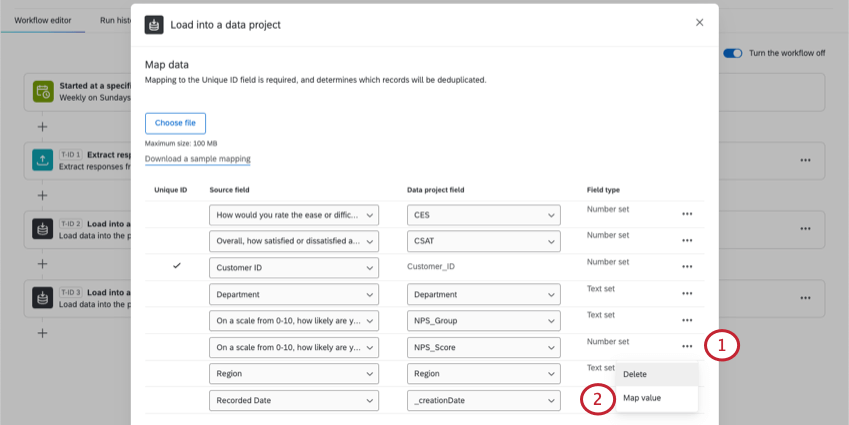The height and width of the screenshot is (425, 849).
Task: Click the green scheduled trigger calendar icon
Action: (x=43, y=92)
